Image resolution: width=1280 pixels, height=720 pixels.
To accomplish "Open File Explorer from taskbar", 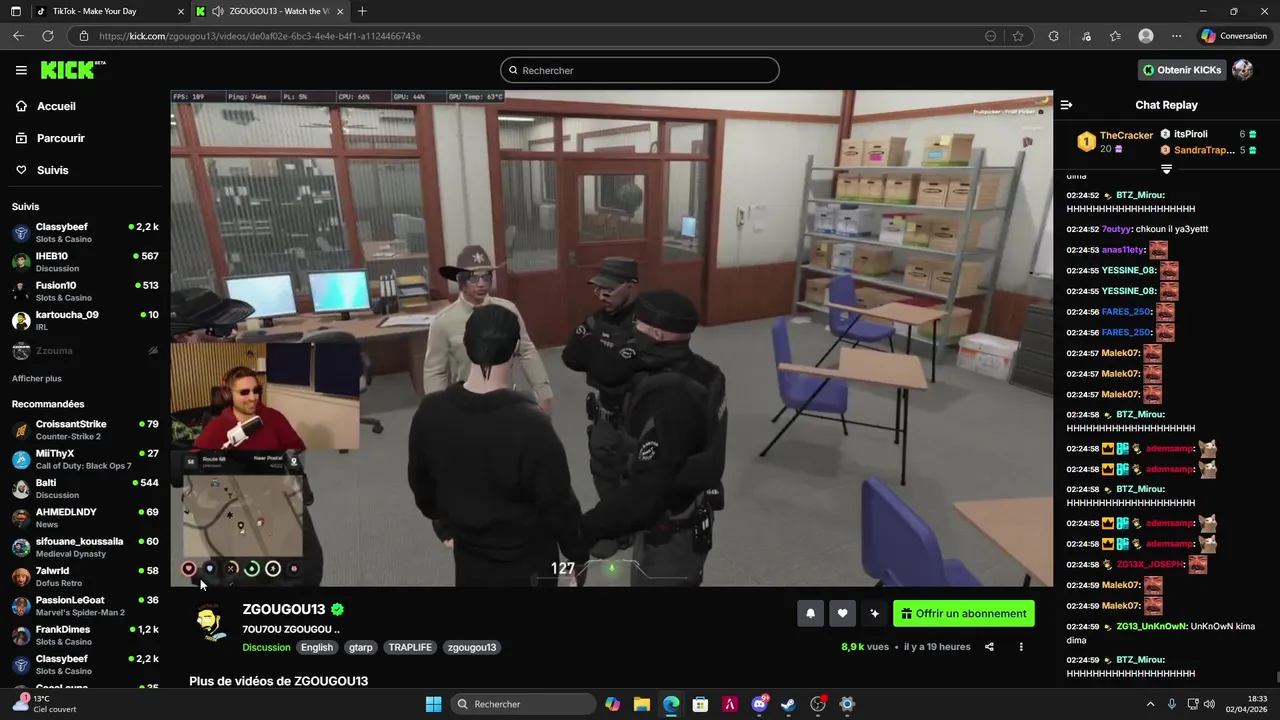I will 641,704.
